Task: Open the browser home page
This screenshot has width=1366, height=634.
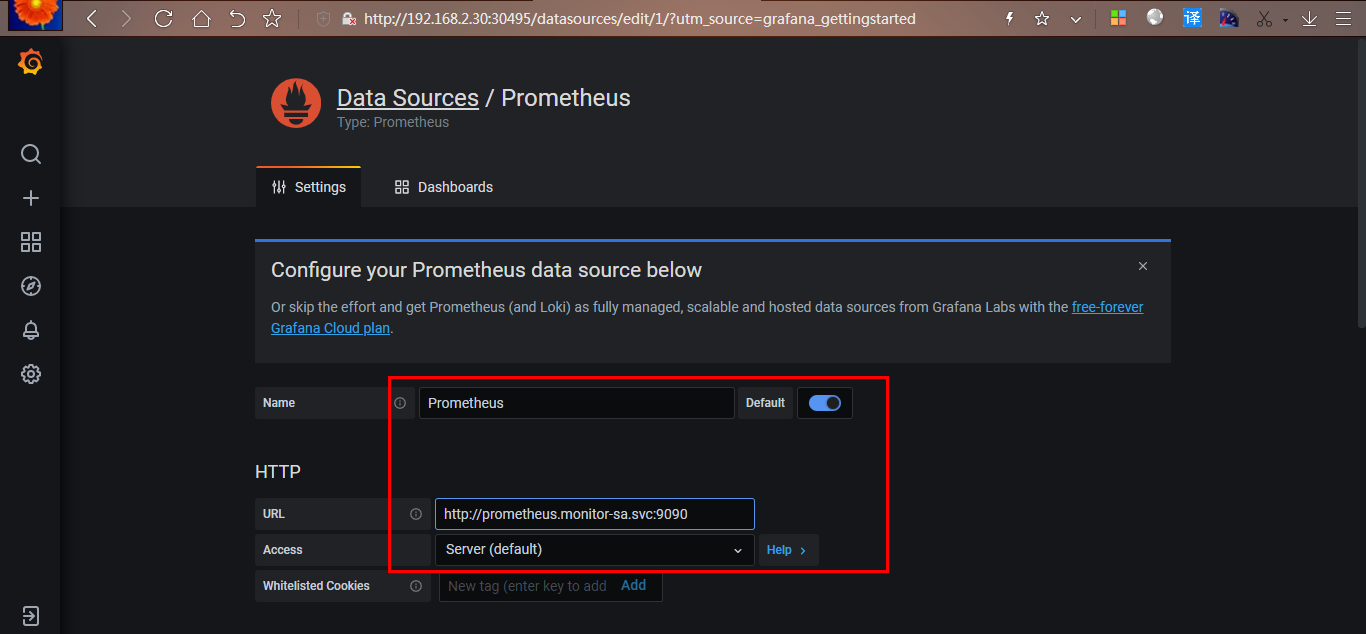Action: [x=201, y=18]
